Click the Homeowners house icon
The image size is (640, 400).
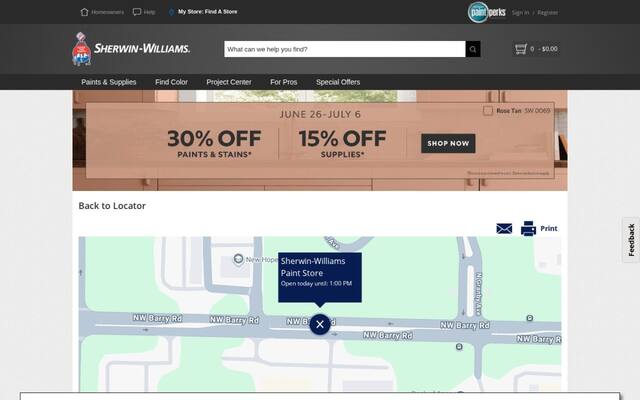84,12
